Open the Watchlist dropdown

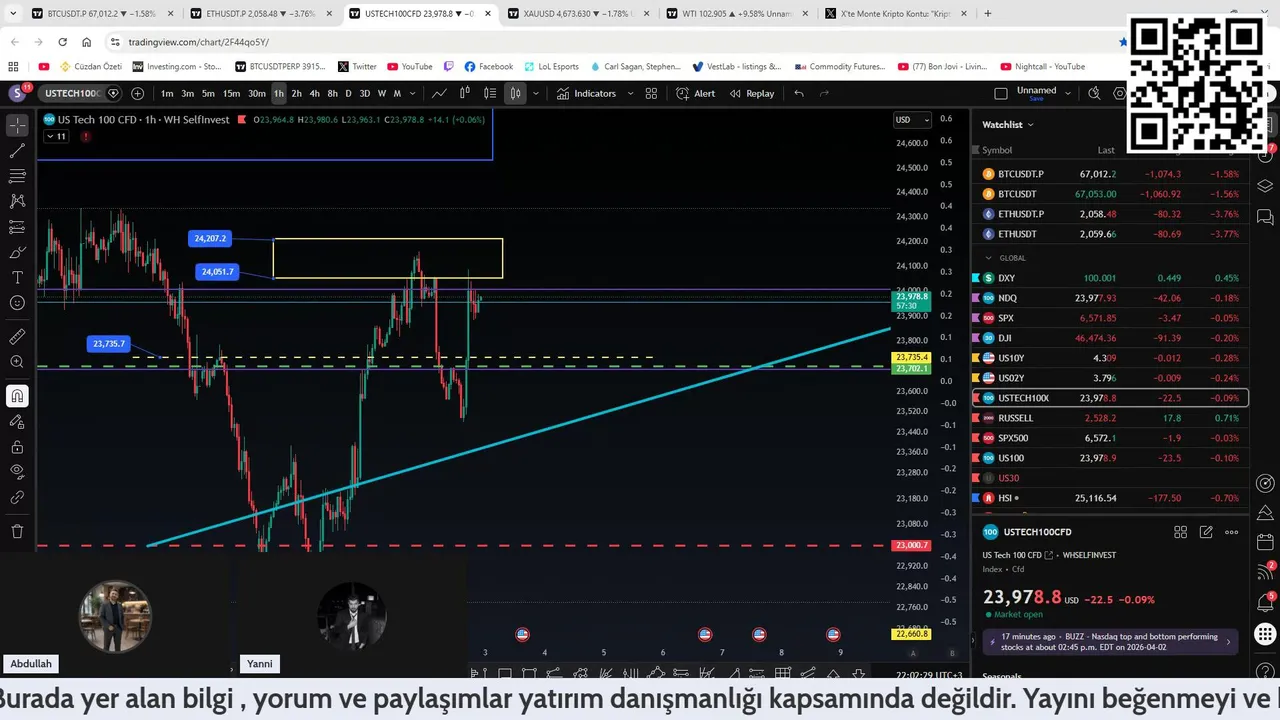pyautogui.click(x=1008, y=124)
